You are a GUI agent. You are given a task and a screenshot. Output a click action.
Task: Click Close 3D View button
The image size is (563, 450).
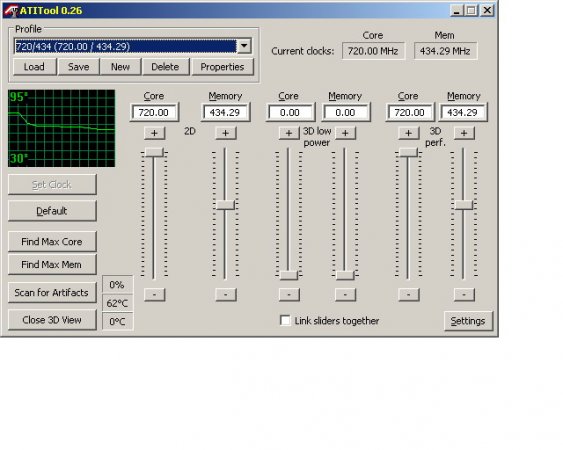tap(52, 320)
